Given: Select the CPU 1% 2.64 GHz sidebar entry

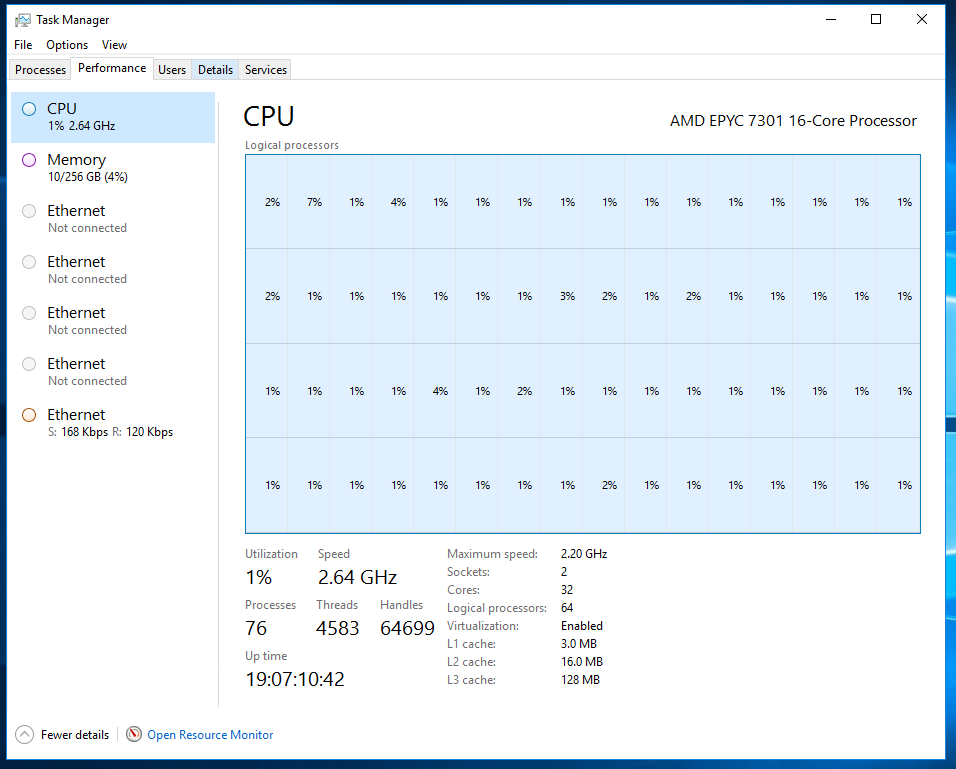Looking at the screenshot, I should tap(113, 118).
